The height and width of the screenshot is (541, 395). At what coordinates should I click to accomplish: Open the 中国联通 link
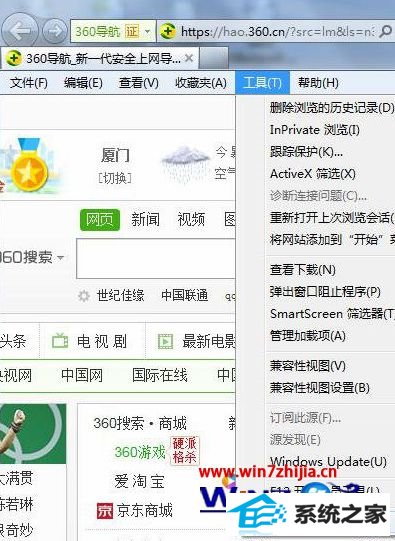(x=185, y=296)
